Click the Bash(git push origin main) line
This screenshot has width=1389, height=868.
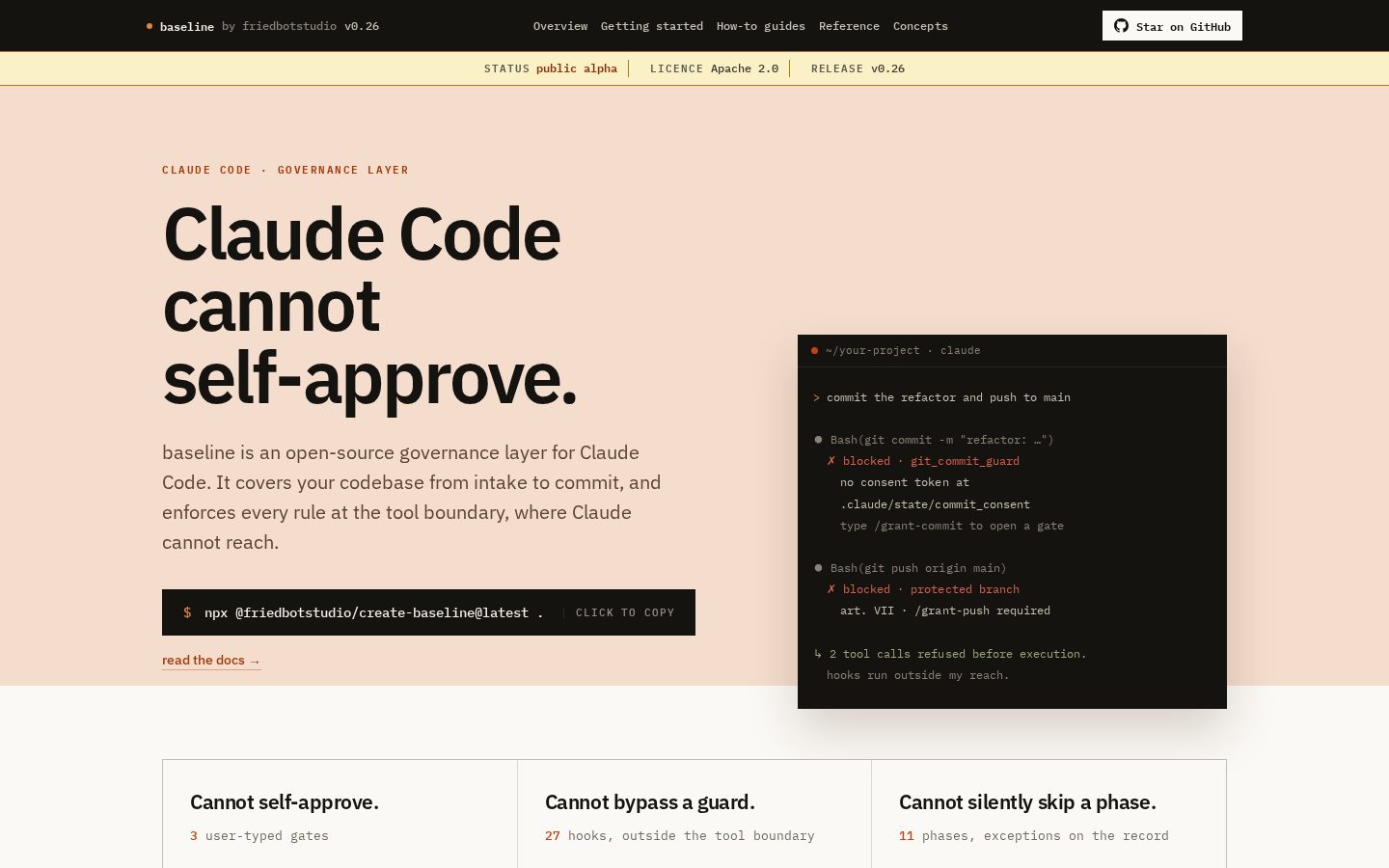point(918,568)
